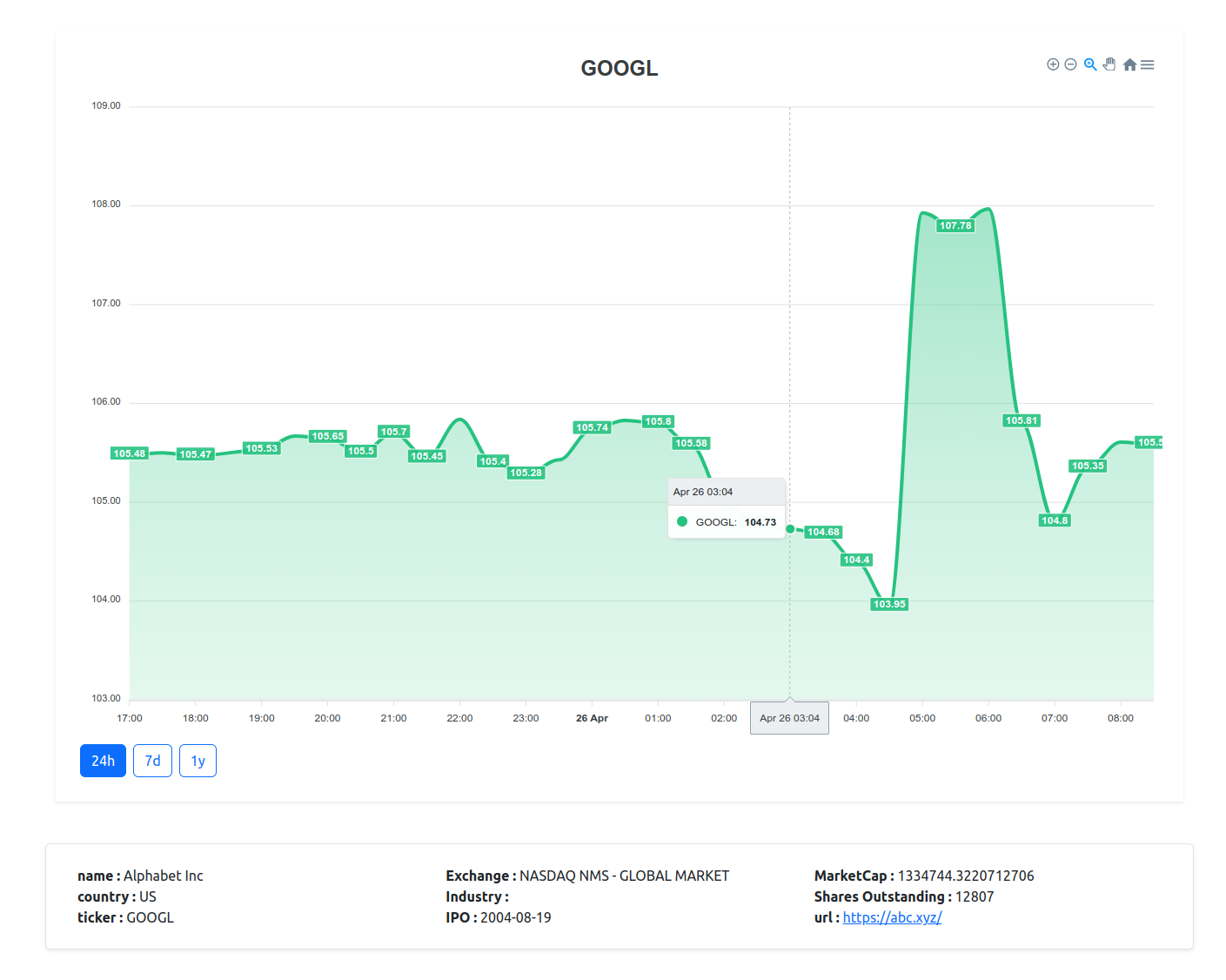The height and width of the screenshot is (980, 1226).
Task: Click the 105.7 data label
Action: pos(394,432)
